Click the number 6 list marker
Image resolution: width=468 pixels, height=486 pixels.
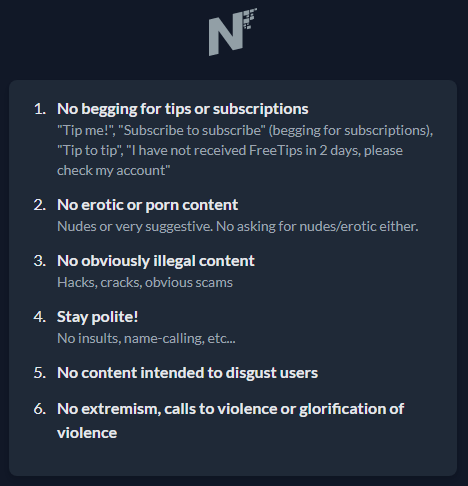click(x=40, y=409)
